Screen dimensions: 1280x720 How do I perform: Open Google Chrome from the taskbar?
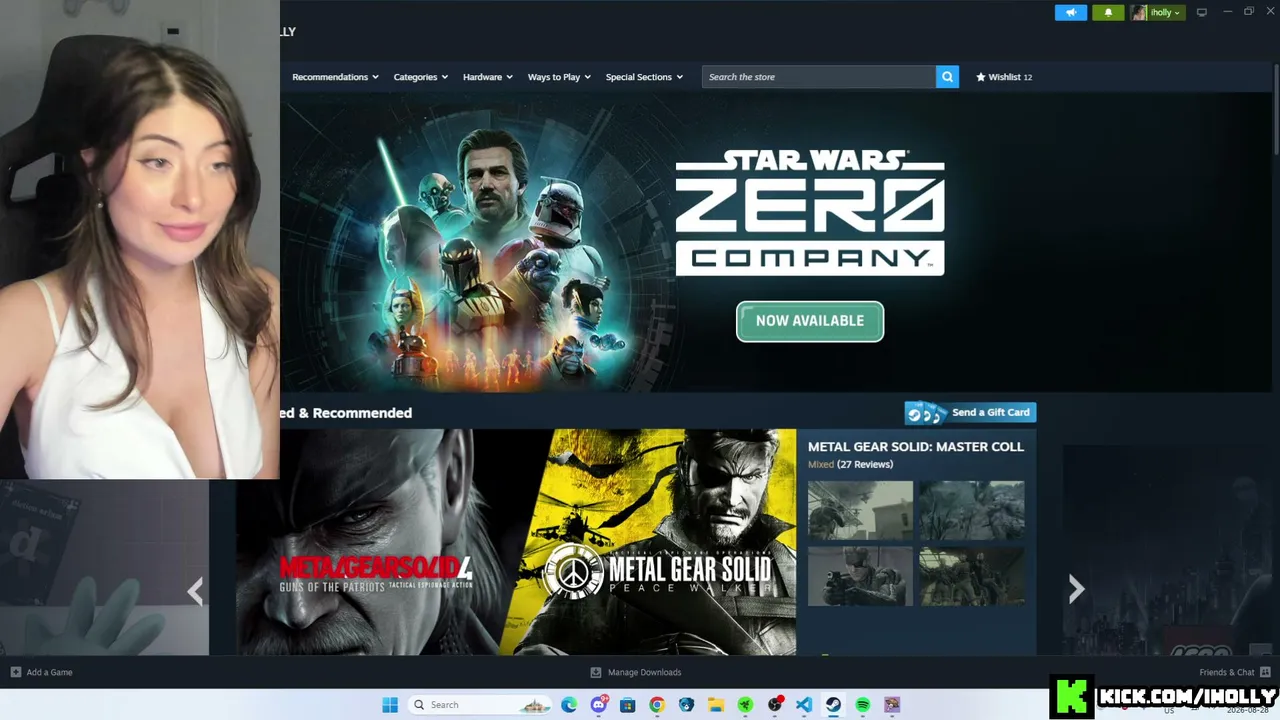tap(657, 705)
